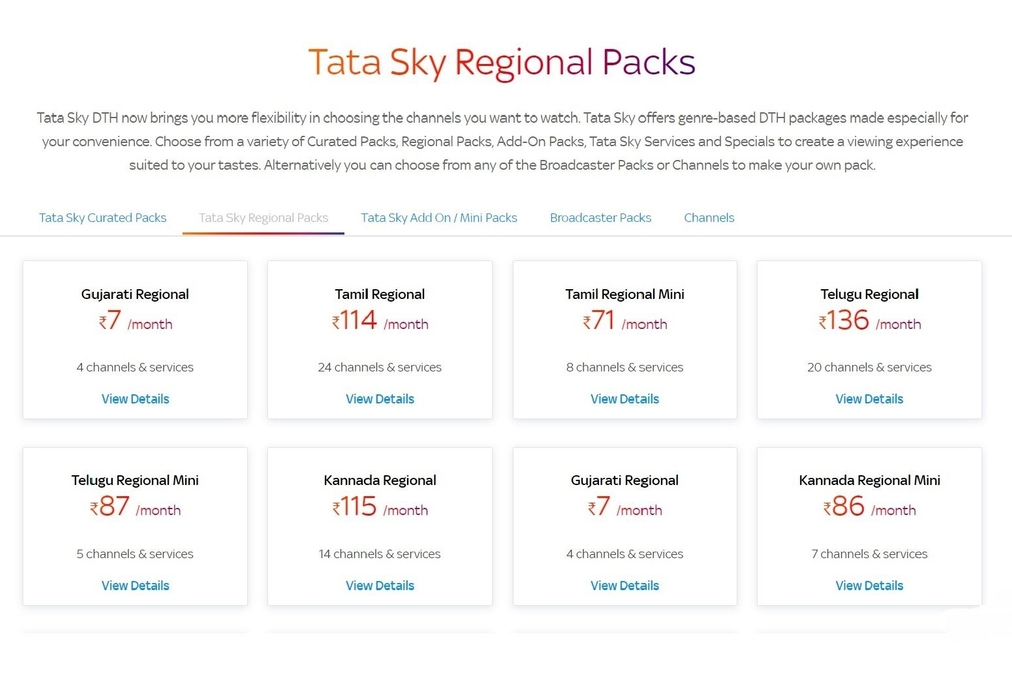View details of the Telugu Regional pack
Image resolution: width=1012 pixels, height=675 pixels.
tap(869, 398)
